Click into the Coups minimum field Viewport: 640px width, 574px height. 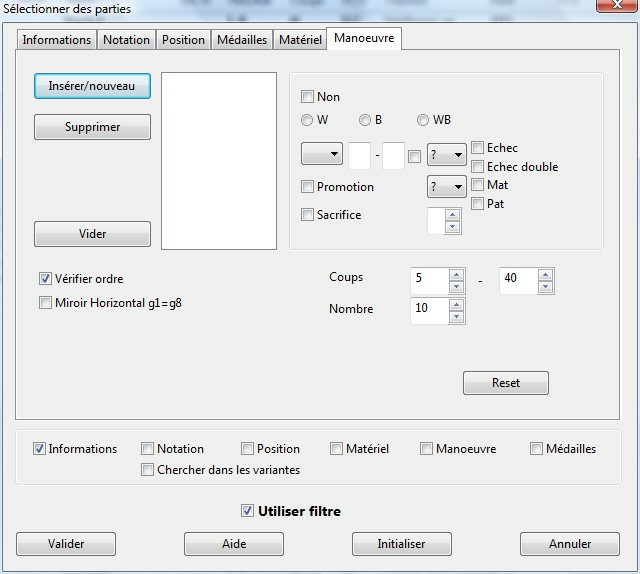click(x=428, y=279)
